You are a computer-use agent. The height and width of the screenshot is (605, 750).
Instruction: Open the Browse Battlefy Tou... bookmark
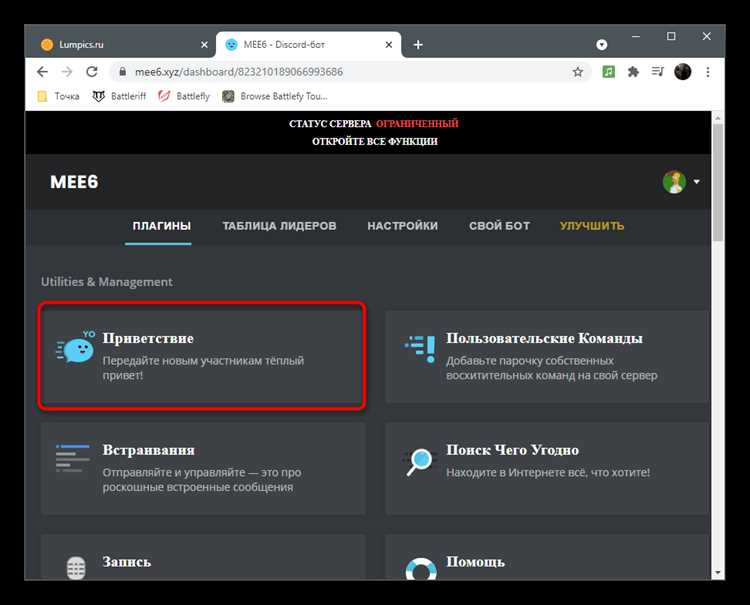pos(275,96)
